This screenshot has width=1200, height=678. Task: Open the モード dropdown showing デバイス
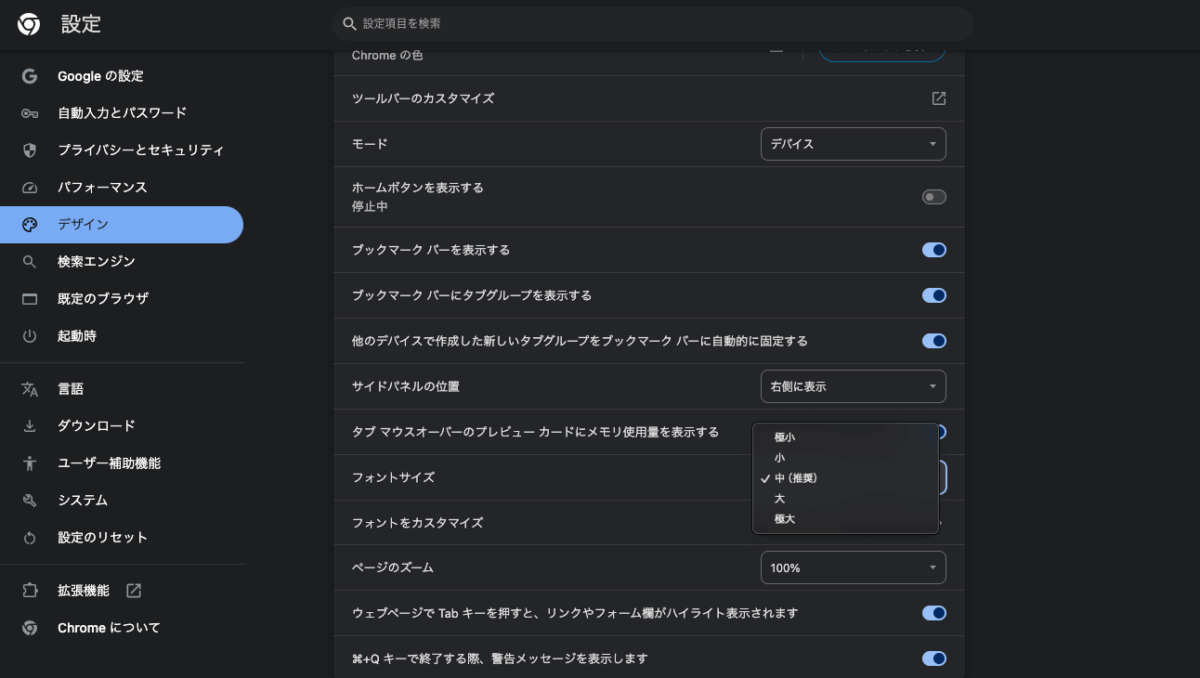click(853, 144)
